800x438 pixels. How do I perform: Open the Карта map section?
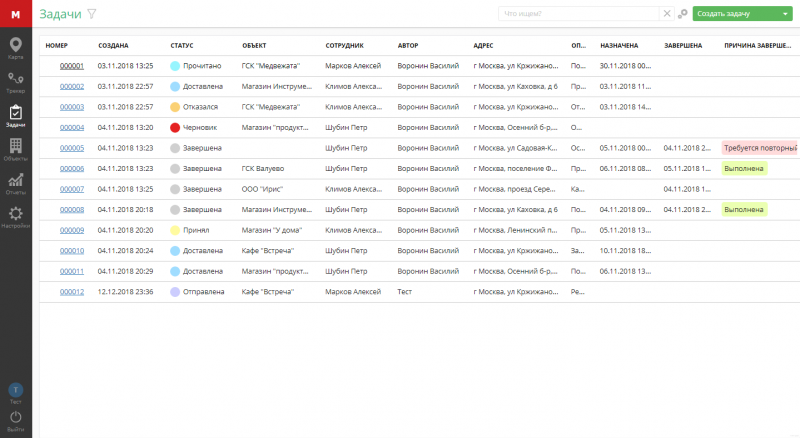15,47
